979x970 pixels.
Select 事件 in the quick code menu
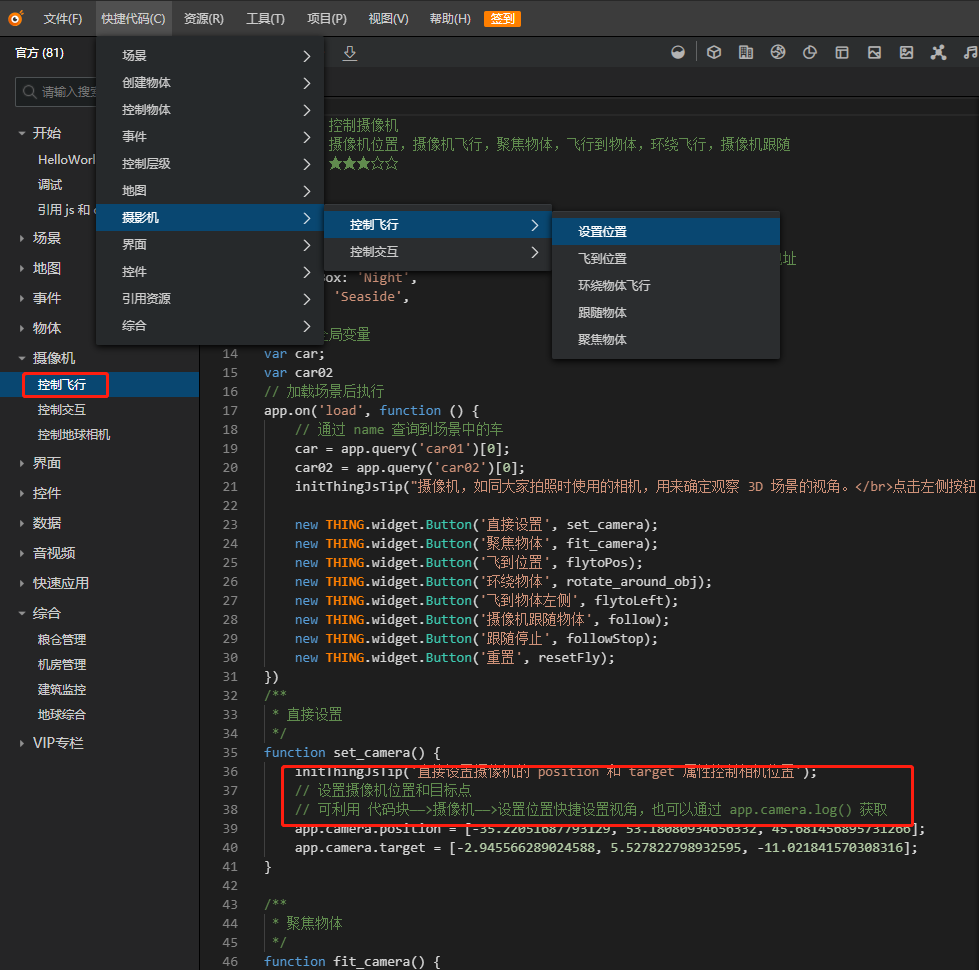[210, 137]
